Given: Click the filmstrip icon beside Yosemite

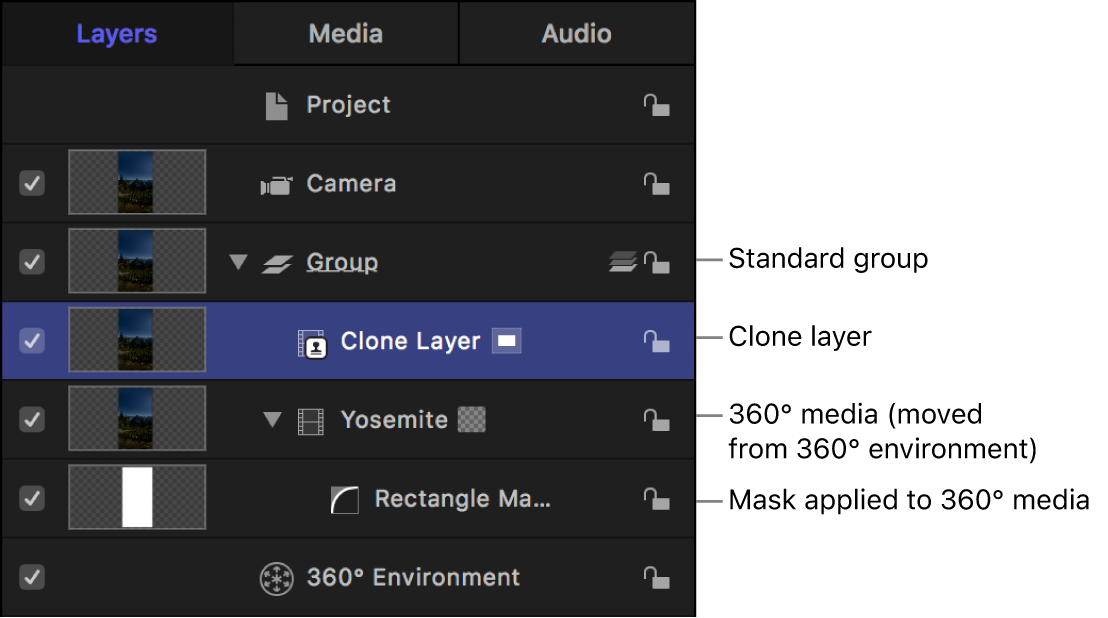Looking at the screenshot, I should 312,419.
